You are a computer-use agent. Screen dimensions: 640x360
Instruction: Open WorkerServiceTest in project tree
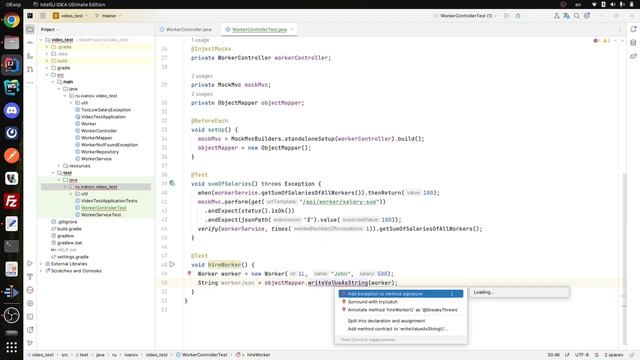(x=100, y=215)
